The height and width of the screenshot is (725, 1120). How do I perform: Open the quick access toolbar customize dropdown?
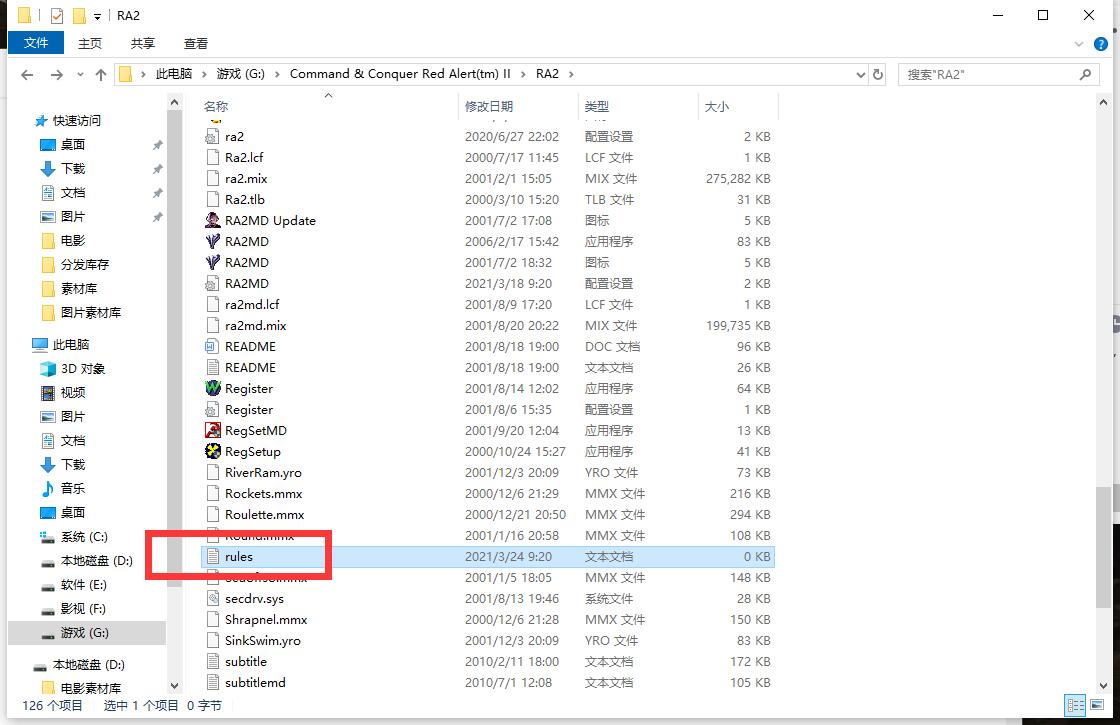97,16
